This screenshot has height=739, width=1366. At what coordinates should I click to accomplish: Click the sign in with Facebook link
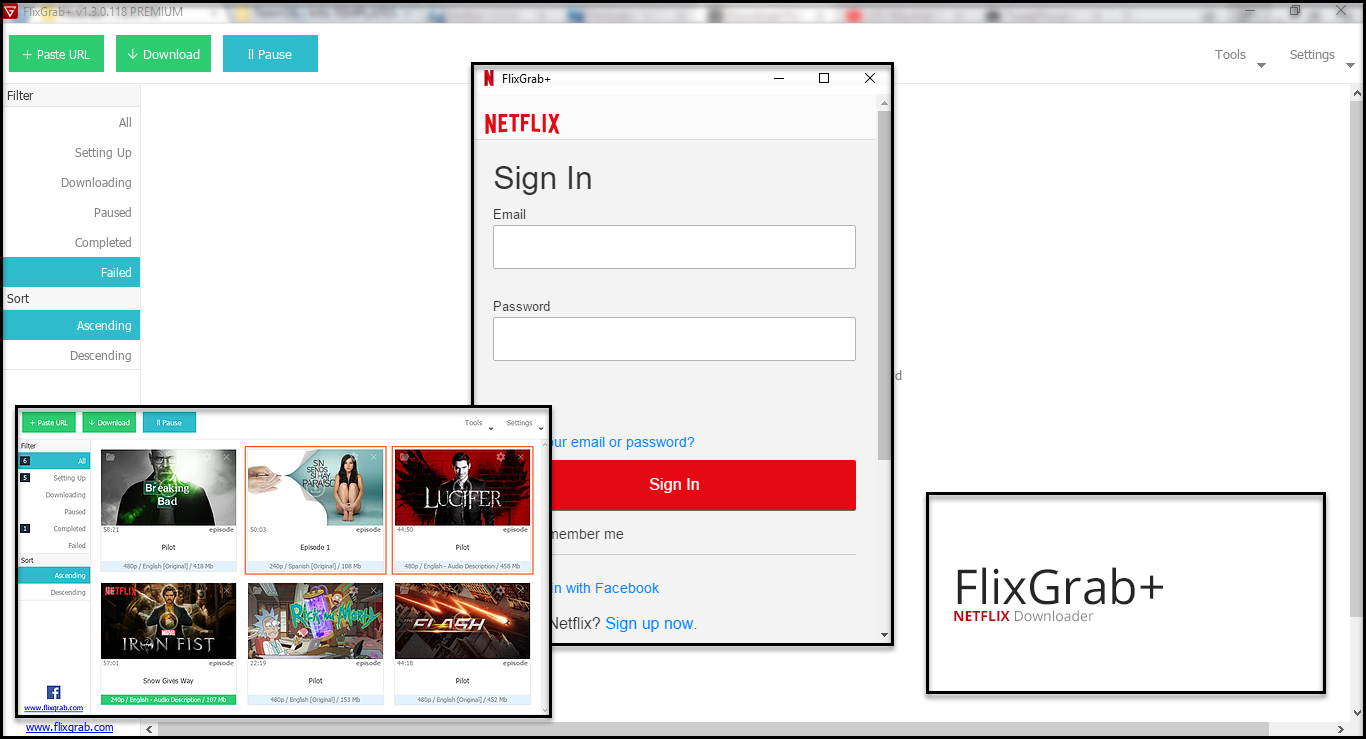point(604,588)
